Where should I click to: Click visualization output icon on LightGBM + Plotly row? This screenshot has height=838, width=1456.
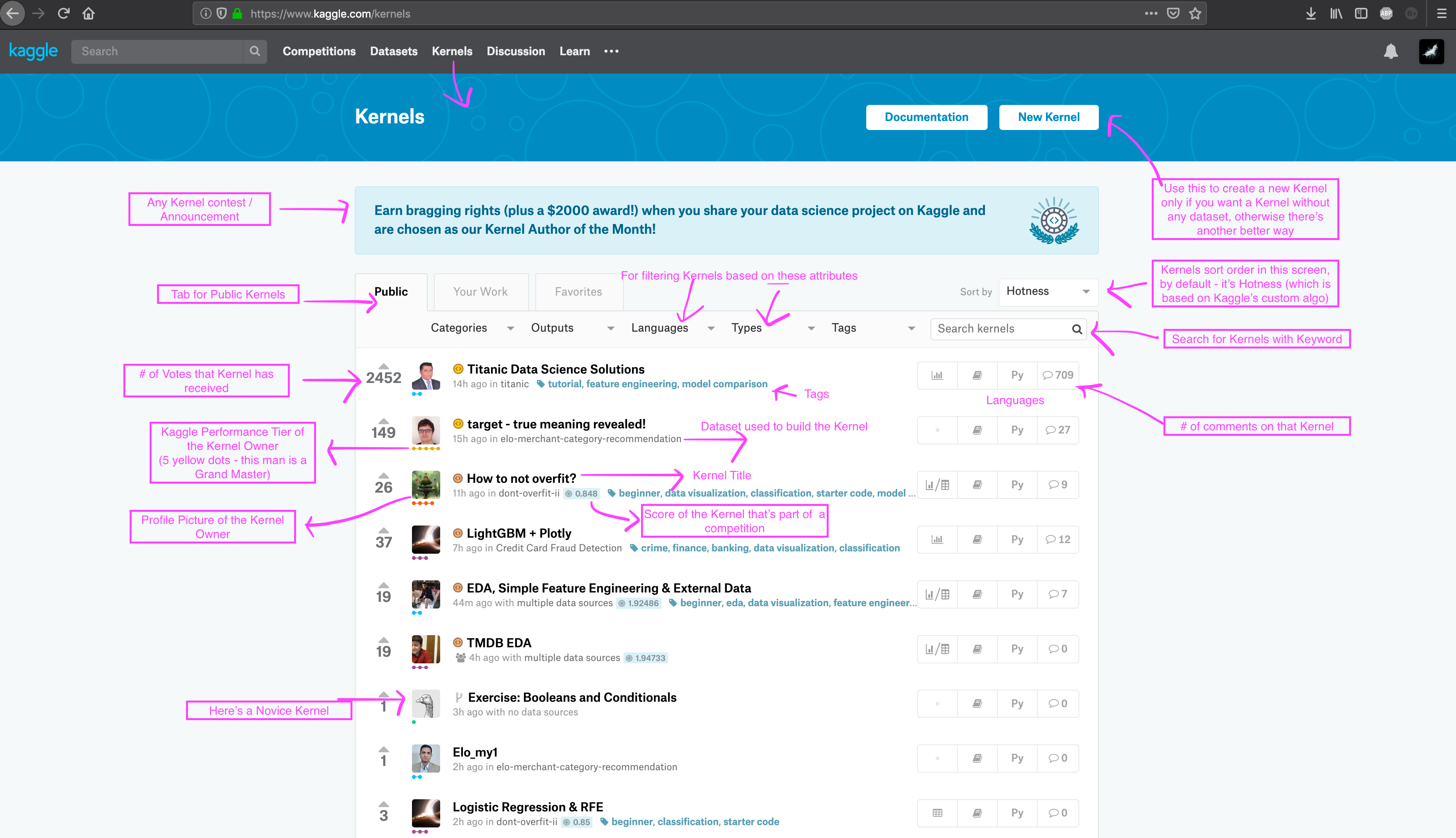point(937,539)
